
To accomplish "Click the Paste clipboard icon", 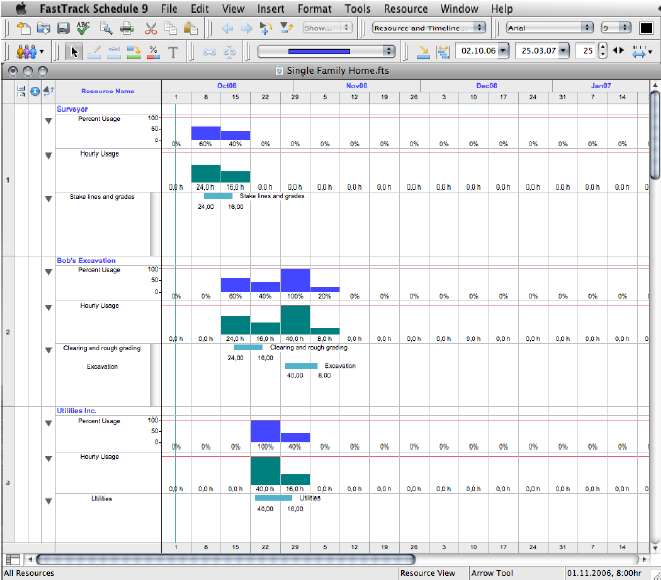I will [191, 28].
